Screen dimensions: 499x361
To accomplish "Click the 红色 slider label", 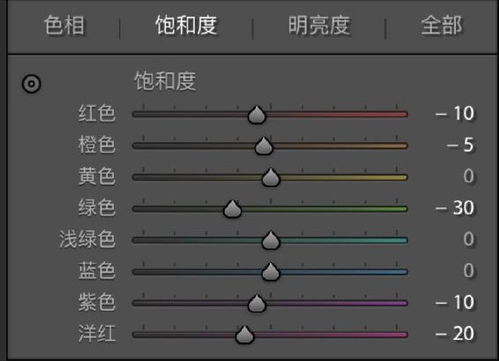I will click(x=97, y=114).
